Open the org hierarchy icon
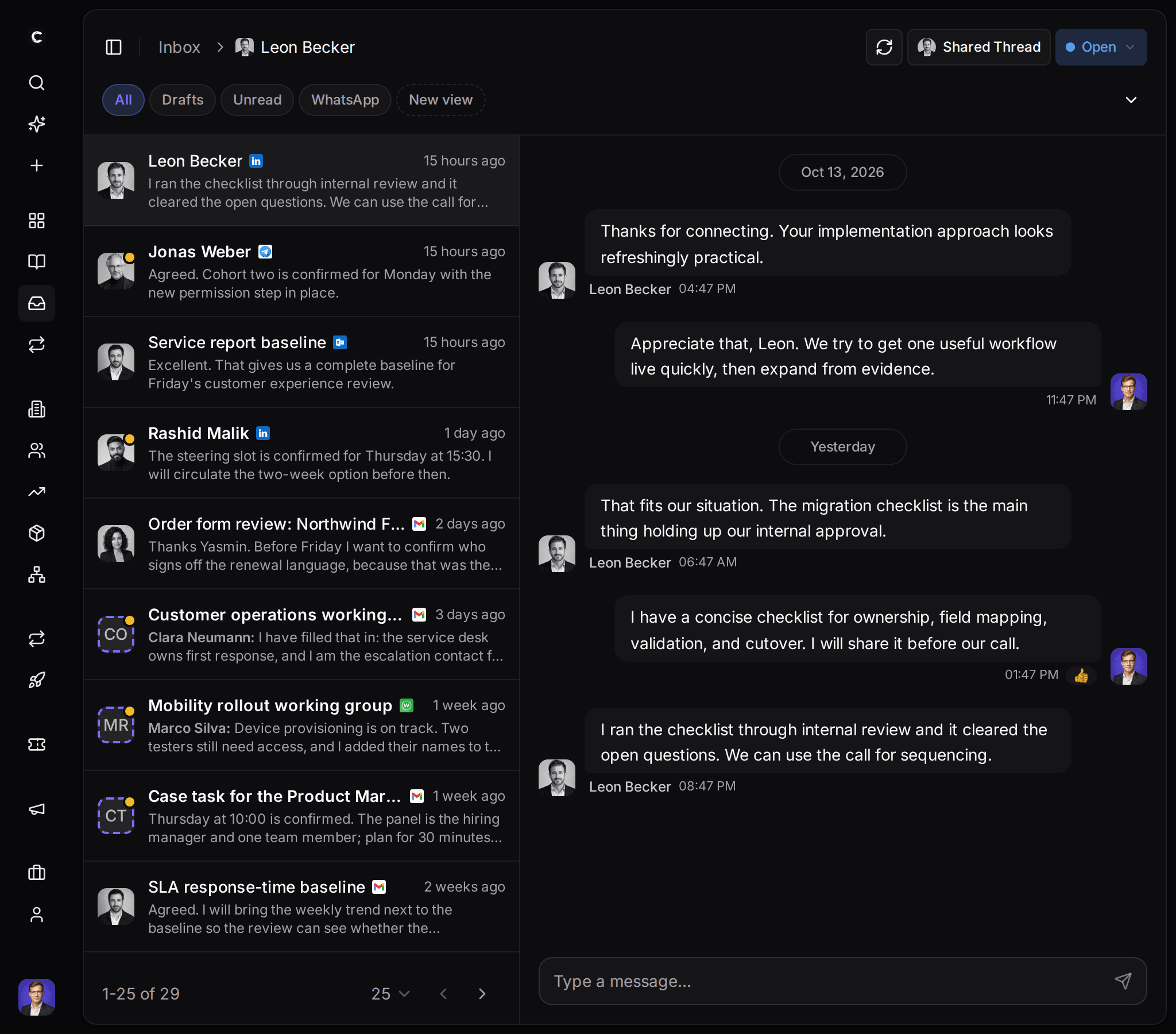This screenshot has height=1034, width=1176. (37, 574)
